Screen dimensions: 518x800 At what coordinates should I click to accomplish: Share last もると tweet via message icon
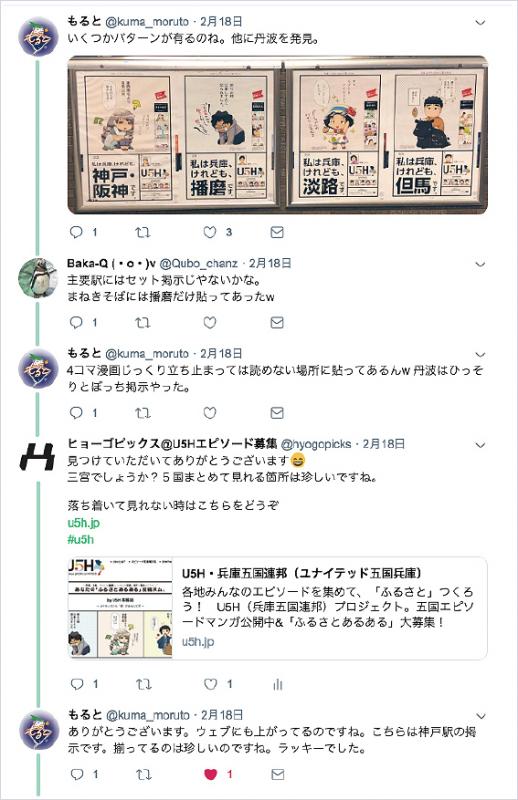[278, 774]
